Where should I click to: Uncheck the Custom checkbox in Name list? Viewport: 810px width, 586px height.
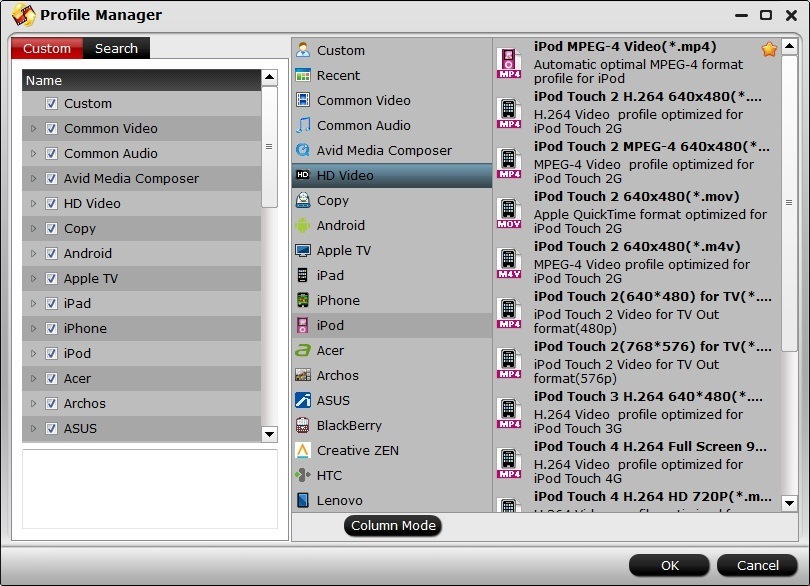coord(53,103)
